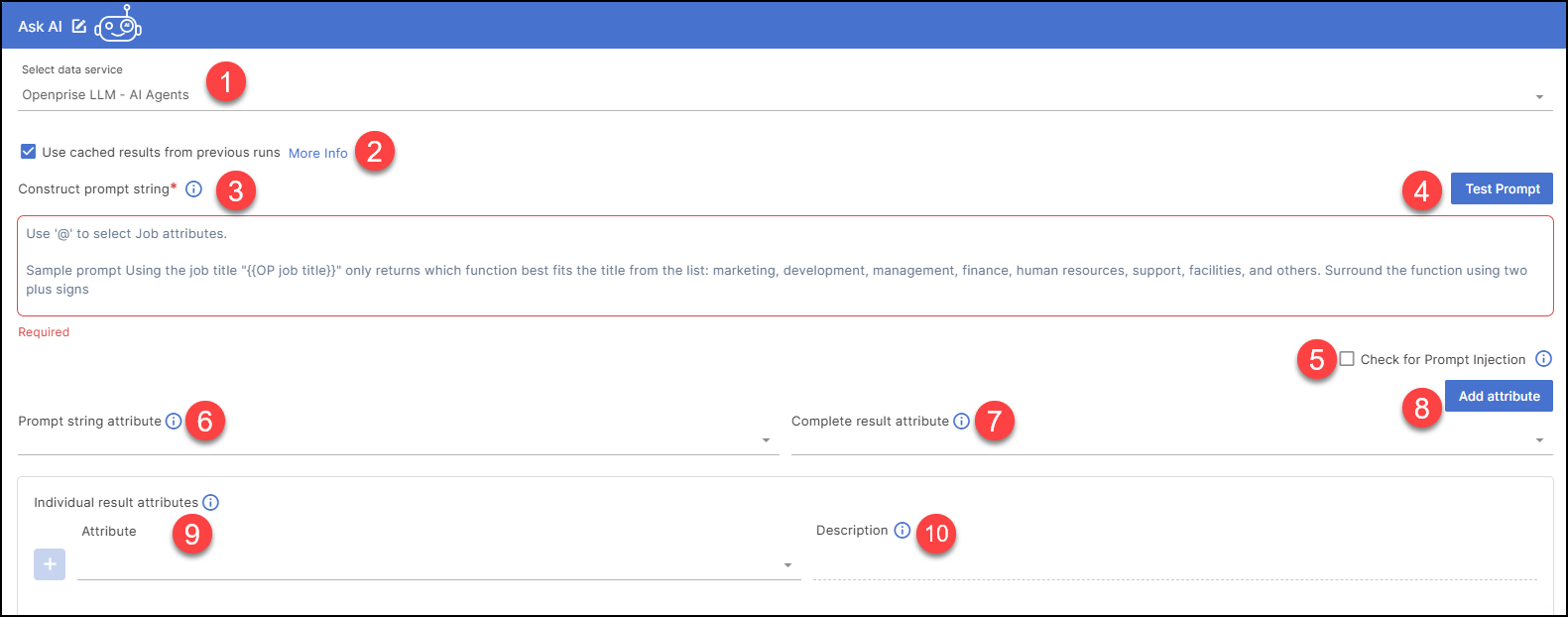Show info for Check for Prompt Injection
Viewport: 1568px width, 617px height.
coord(1543,359)
